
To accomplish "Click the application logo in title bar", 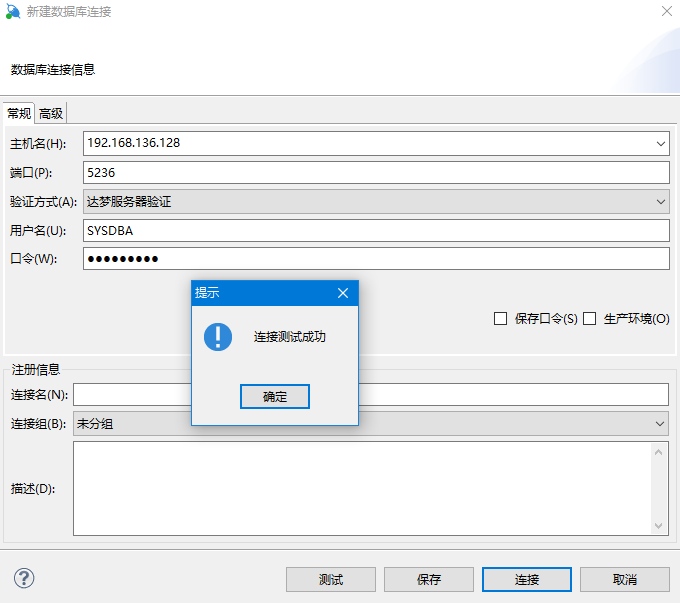I will (x=13, y=11).
